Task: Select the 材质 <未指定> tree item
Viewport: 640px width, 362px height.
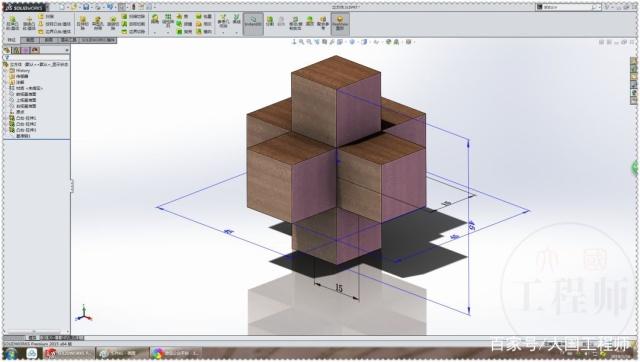Action: (26, 88)
